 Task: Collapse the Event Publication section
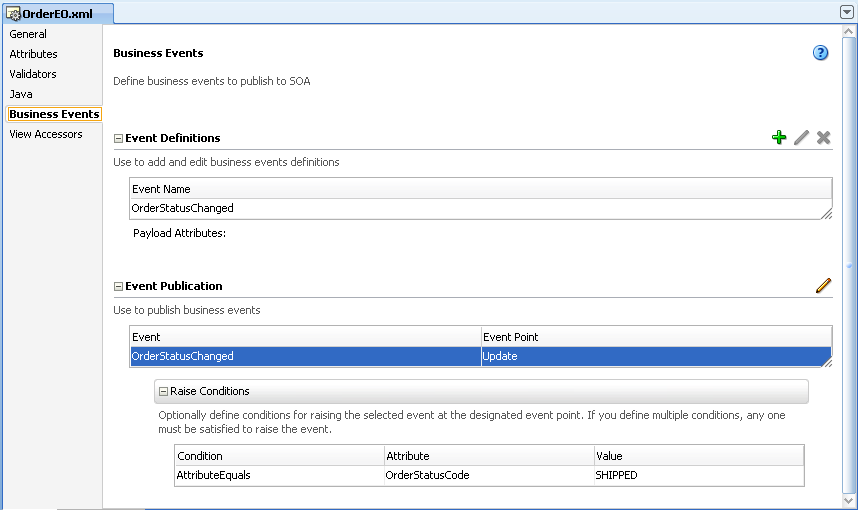[119, 287]
